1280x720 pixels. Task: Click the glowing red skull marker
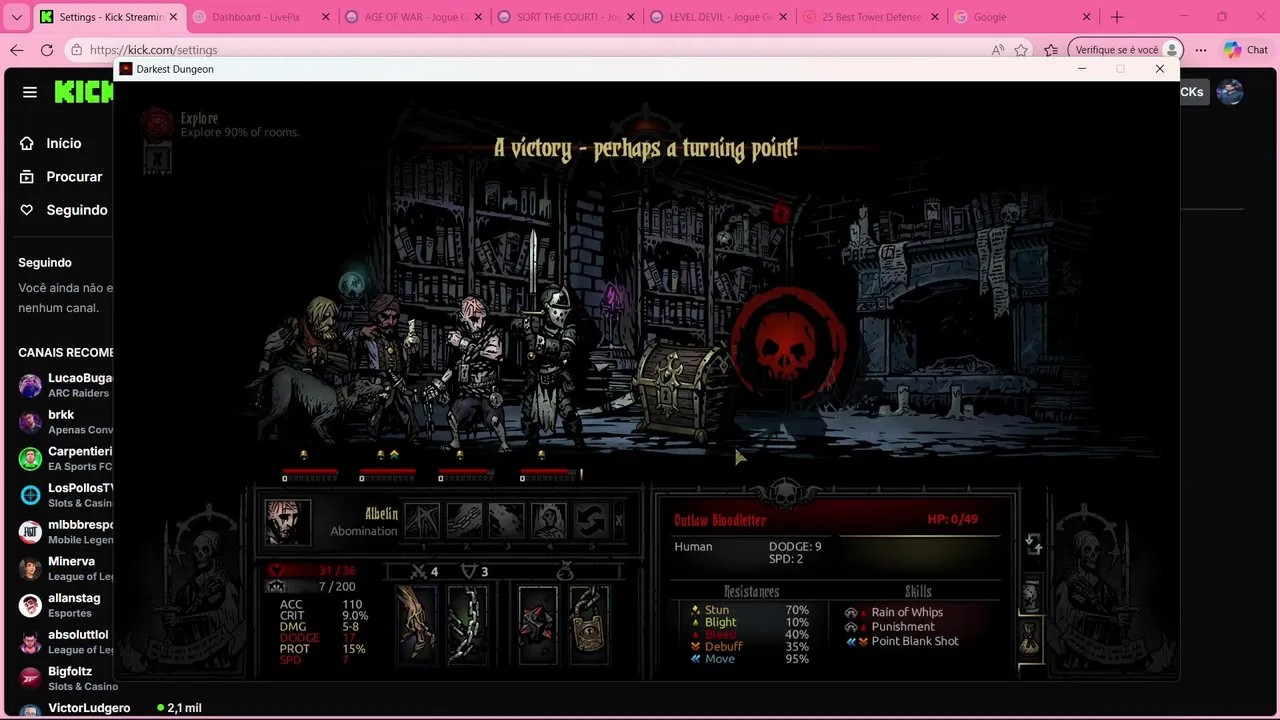(x=788, y=345)
